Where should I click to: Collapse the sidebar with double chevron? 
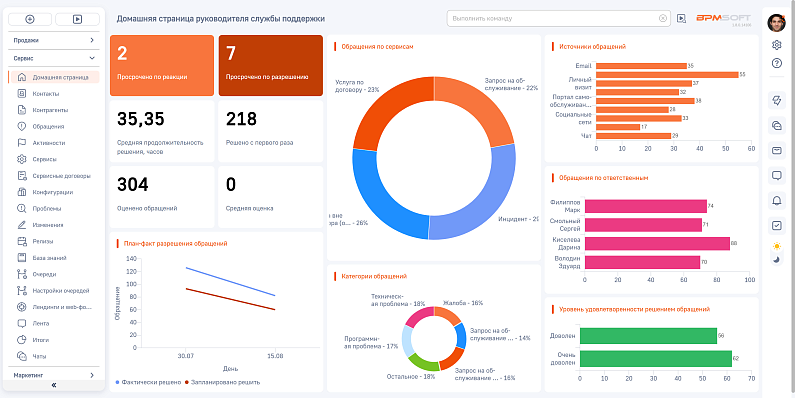pos(54,385)
